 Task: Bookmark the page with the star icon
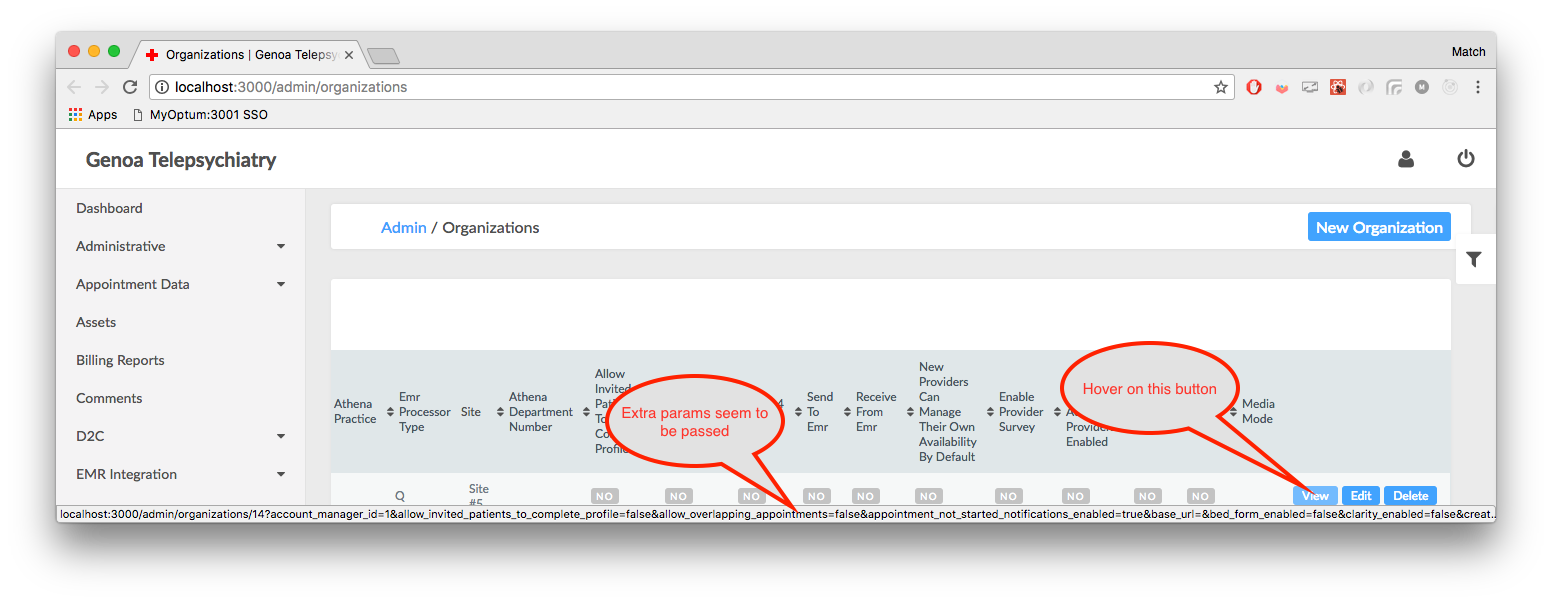[1220, 87]
